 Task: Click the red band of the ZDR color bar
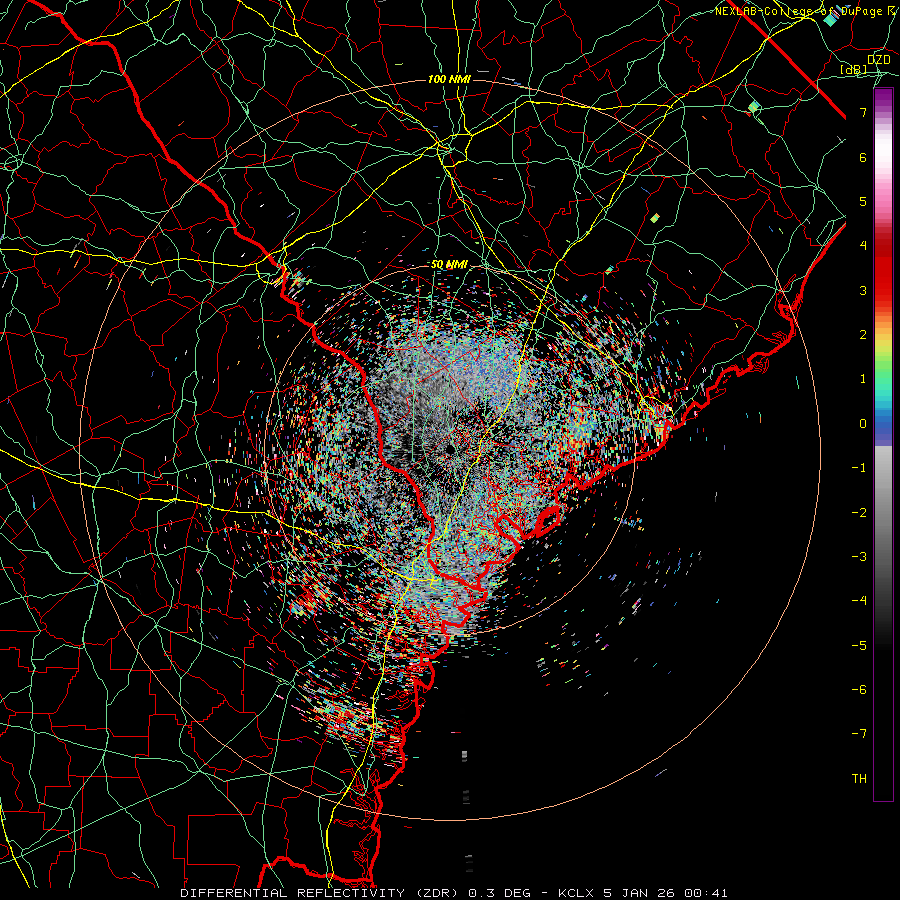[883, 270]
